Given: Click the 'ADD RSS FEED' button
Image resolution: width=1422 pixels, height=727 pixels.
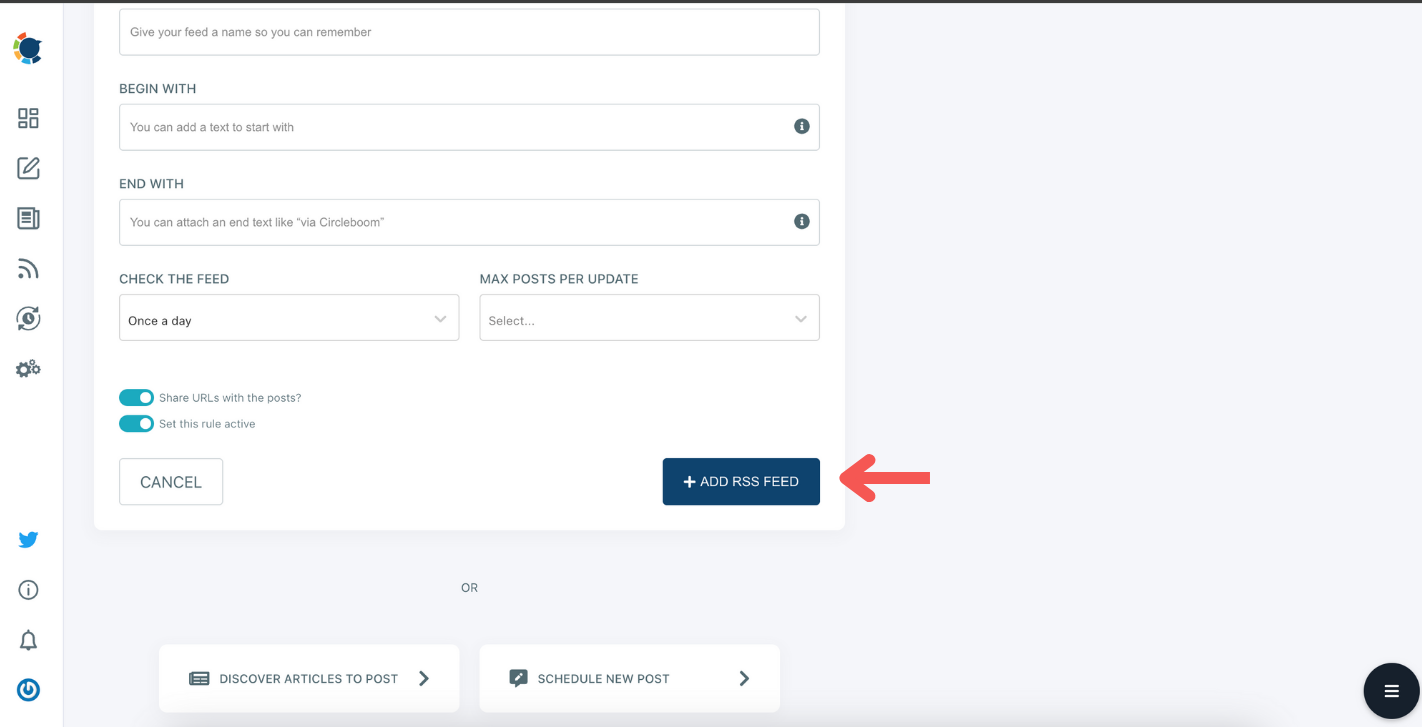Looking at the screenshot, I should click(x=740, y=481).
